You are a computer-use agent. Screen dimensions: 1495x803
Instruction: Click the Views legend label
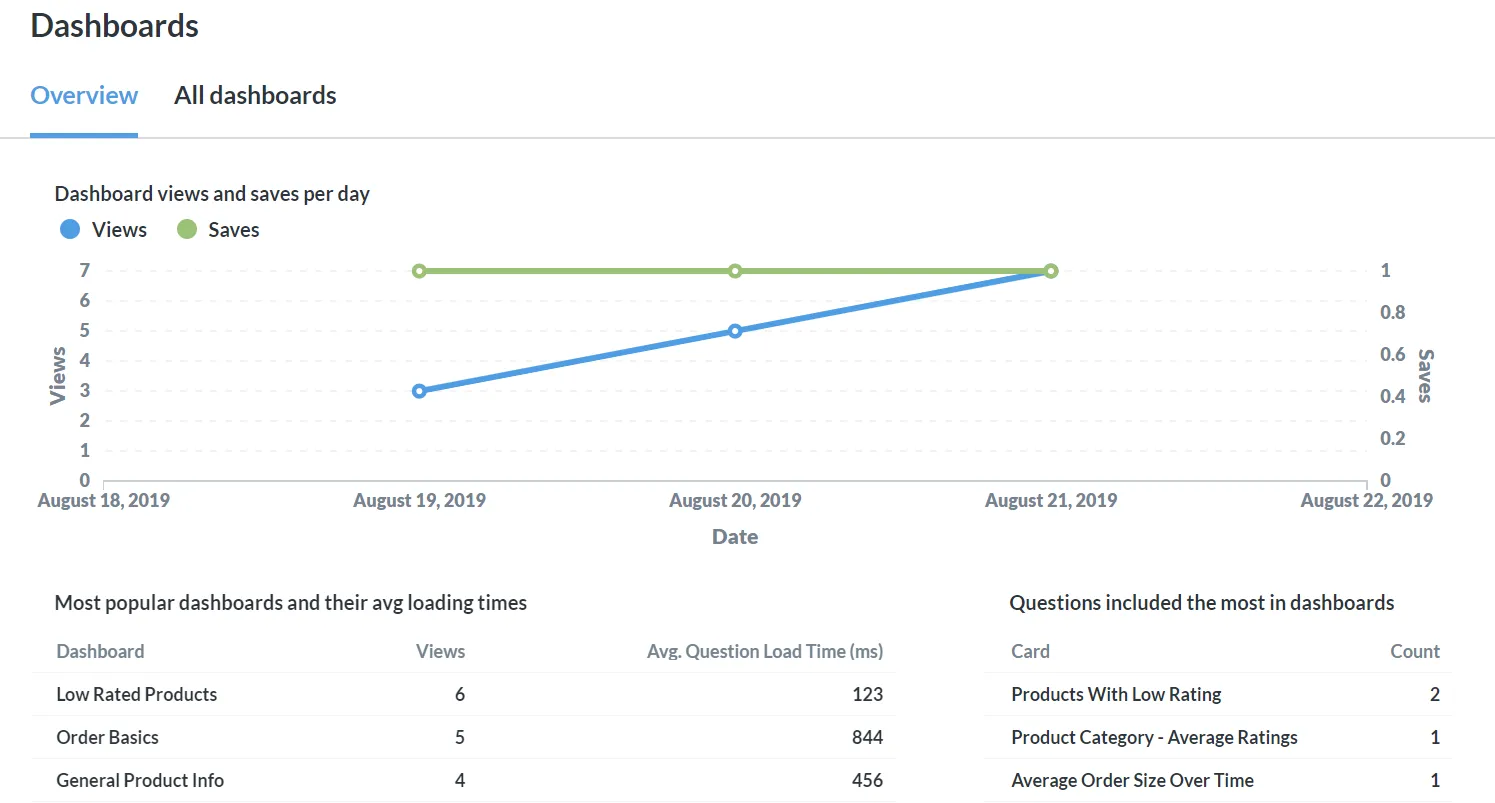pos(119,230)
